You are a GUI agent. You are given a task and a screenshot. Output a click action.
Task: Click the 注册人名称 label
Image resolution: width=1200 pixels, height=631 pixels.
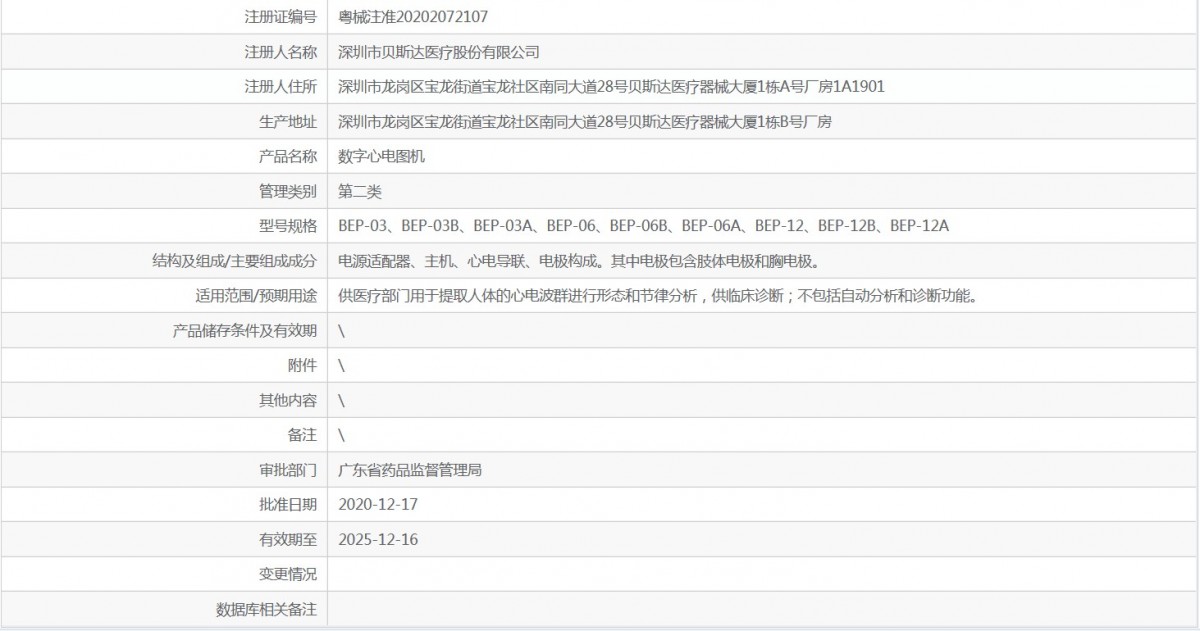[x=281, y=52]
